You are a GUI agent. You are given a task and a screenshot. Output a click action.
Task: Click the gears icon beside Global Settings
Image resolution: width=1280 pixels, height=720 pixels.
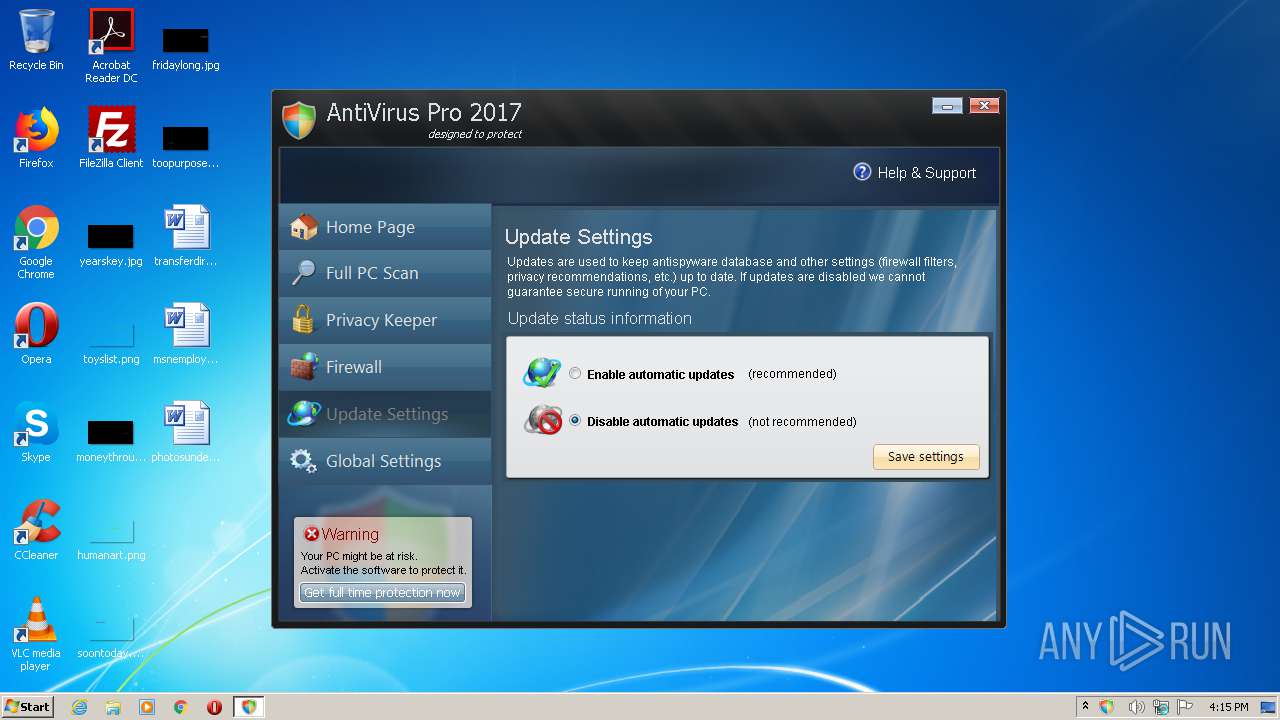pos(303,461)
